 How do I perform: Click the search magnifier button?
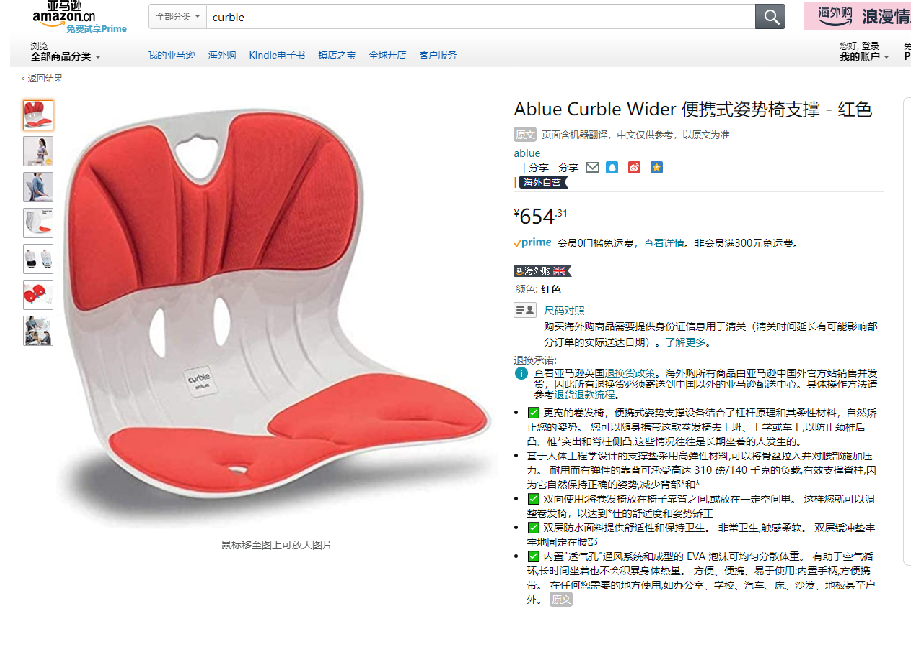click(770, 17)
